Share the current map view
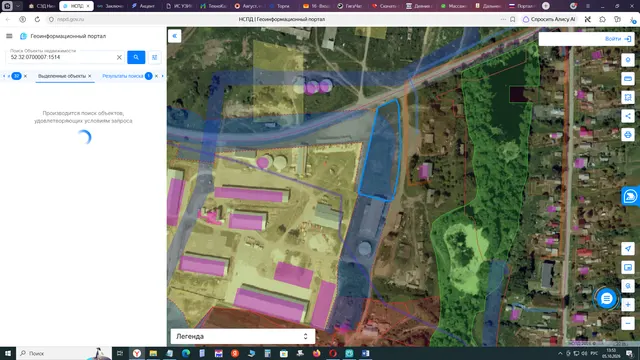Viewport: 640px width, 360px height. pyautogui.click(x=628, y=116)
